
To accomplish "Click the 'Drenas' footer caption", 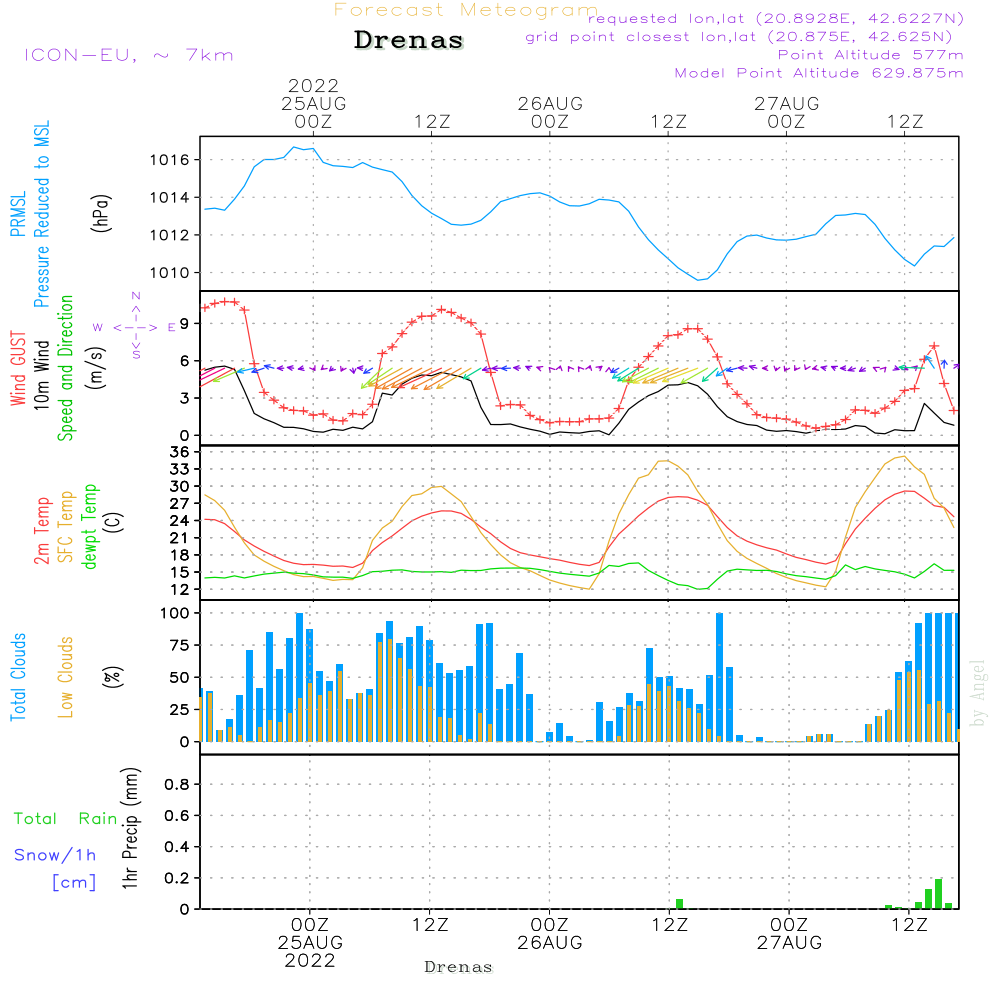I will tap(459, 967).
